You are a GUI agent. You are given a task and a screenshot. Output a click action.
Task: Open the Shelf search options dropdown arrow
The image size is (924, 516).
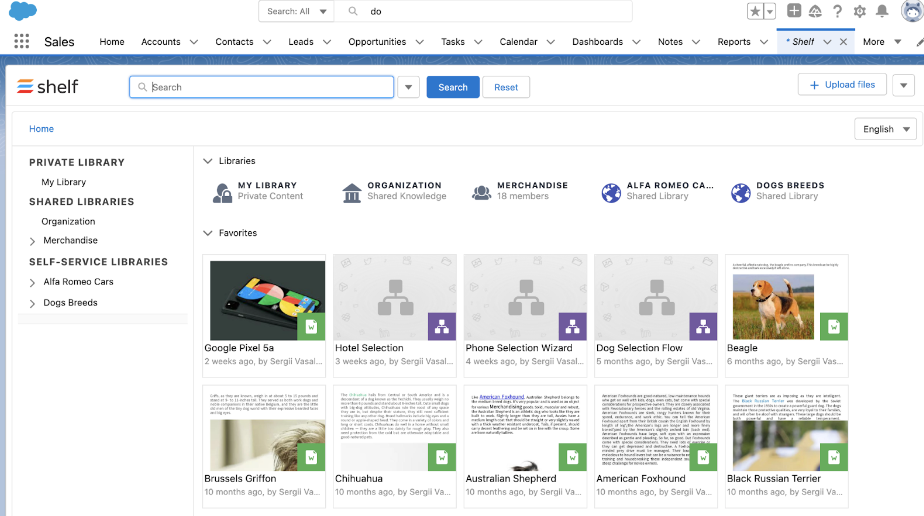[x=408, y=87]
